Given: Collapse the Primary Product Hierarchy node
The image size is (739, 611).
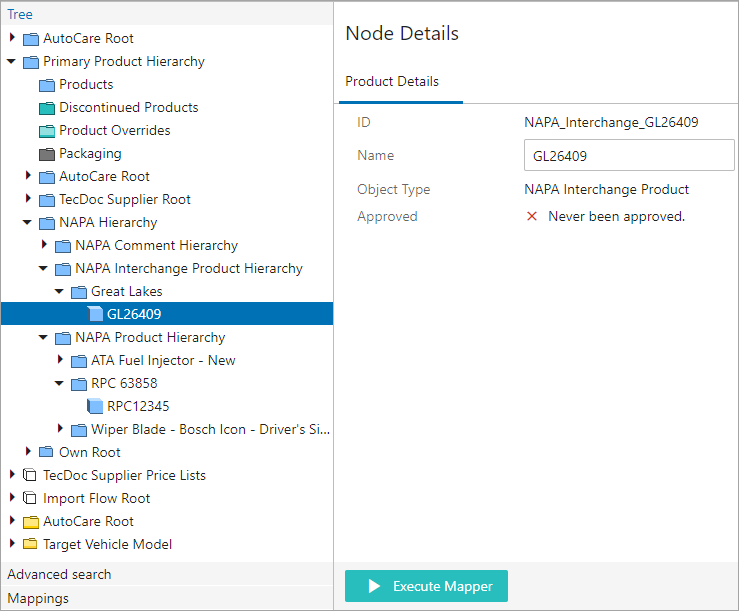Looking at the screenshot, I should point(11,61).
